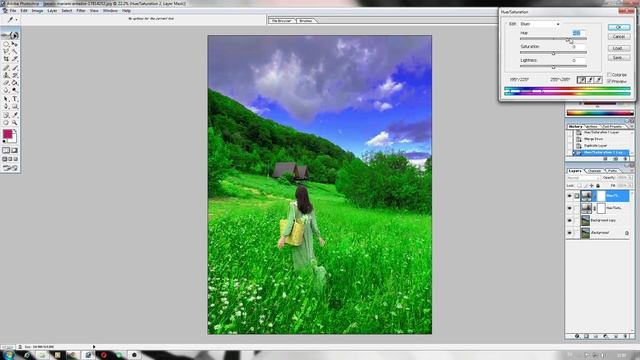Click the Lightness slider handle
Viewport: 640px width, 360px height.
coord(553,67)
